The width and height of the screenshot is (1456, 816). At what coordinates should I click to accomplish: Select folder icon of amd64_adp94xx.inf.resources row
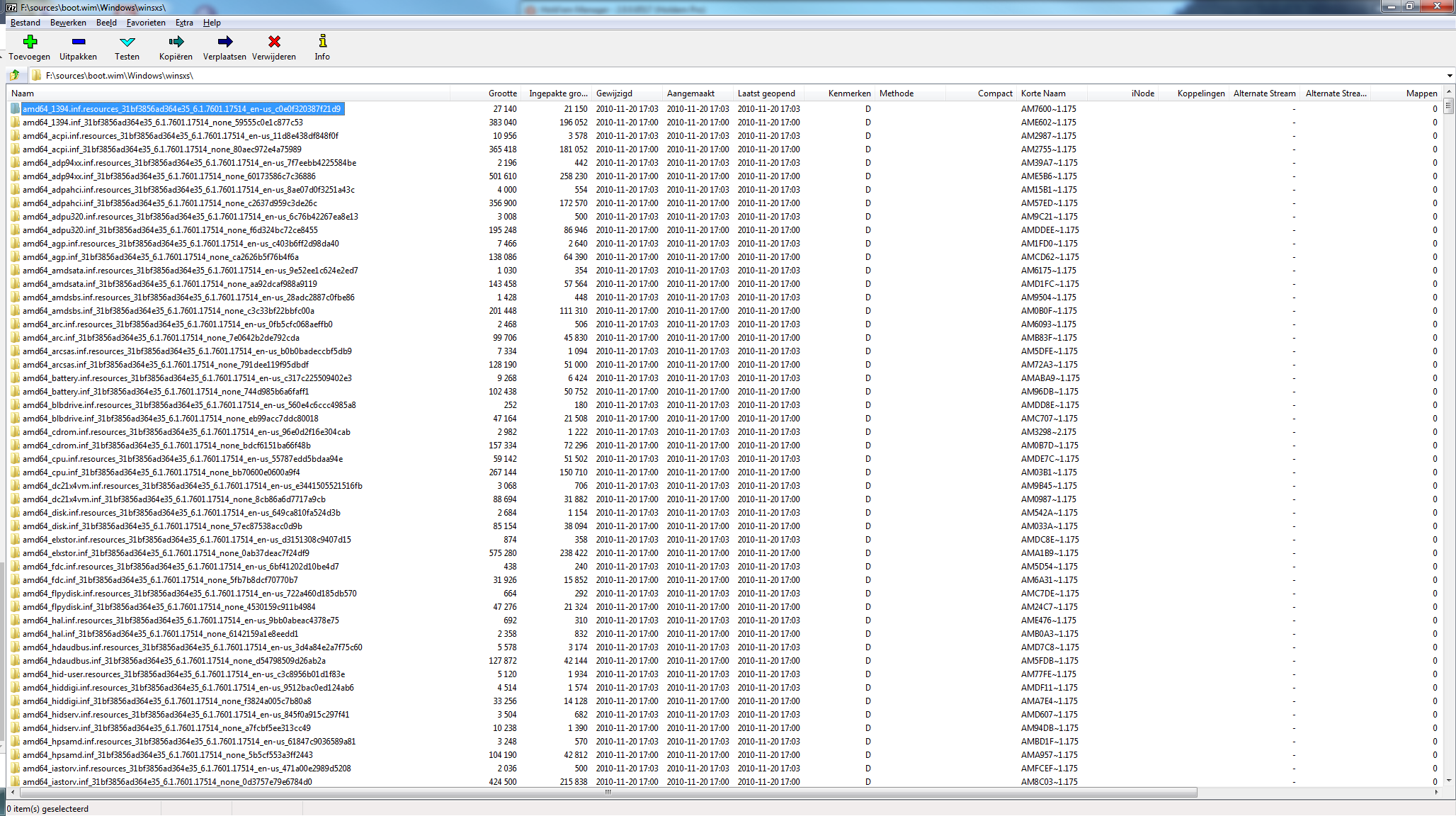pyautogui.click(x=15, y=163)
